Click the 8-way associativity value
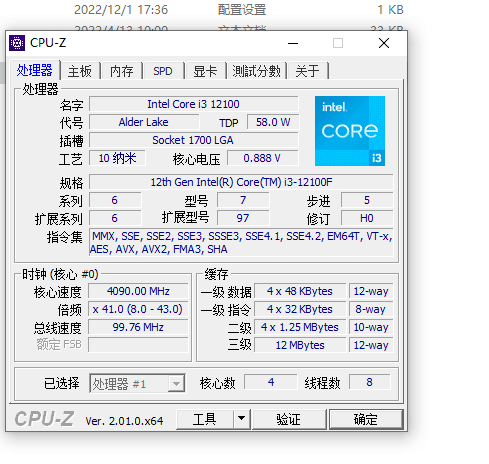Screen dimensions: 489x464 tap(371, 309)
